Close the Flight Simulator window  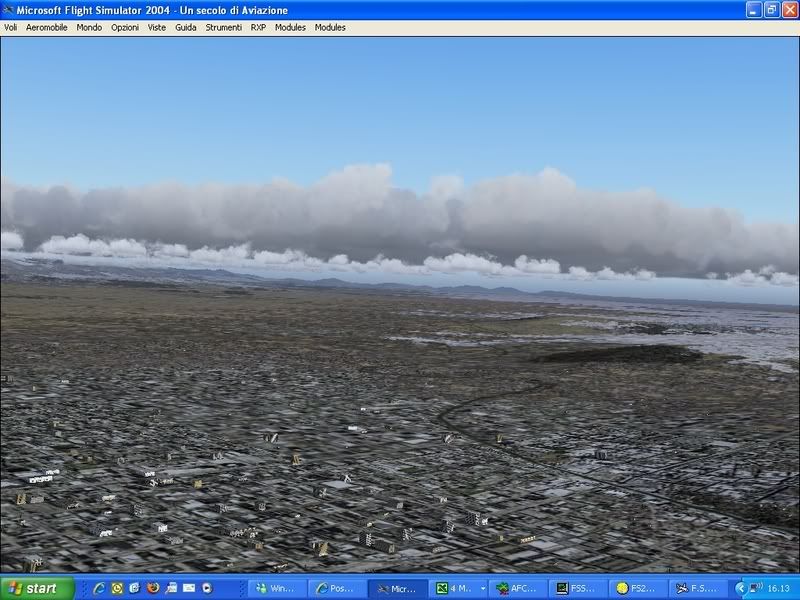pyautogui.click(x=790, y=10)
